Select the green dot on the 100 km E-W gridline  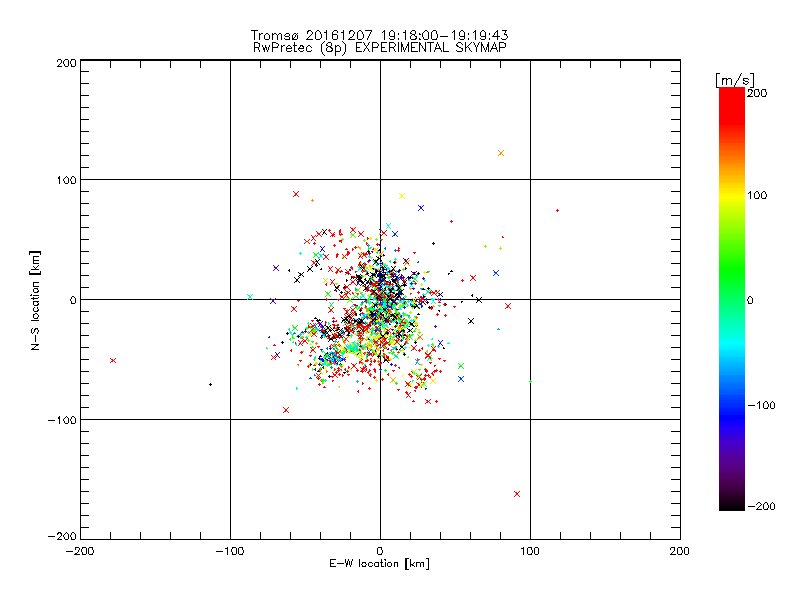coord(531,381)
